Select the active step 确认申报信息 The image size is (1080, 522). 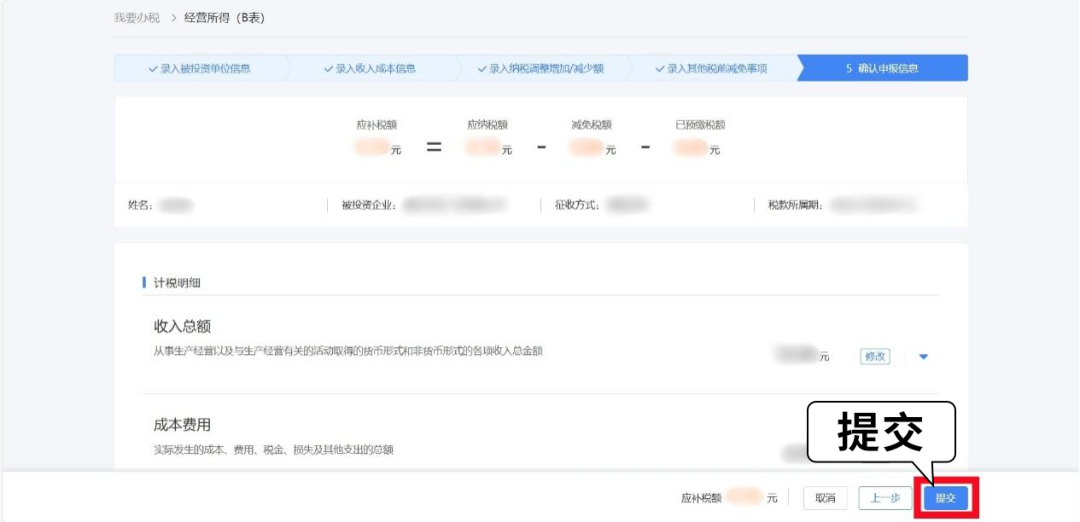click(882, 68)
